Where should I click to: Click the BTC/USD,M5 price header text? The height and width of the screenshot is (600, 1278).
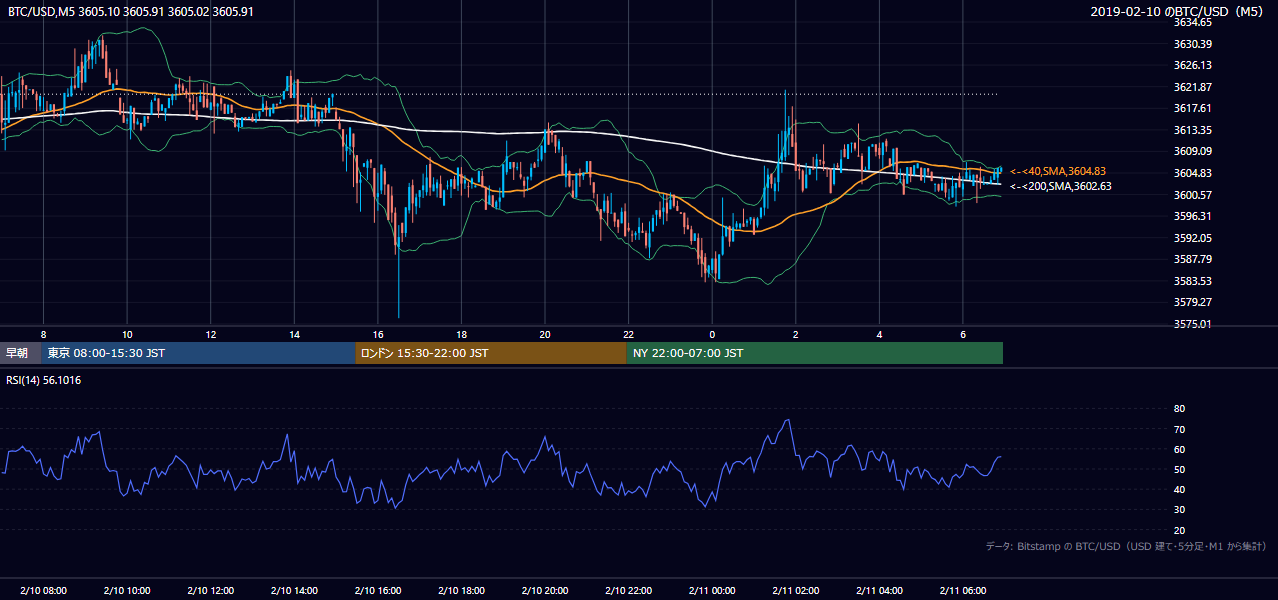tap(130, 11)
